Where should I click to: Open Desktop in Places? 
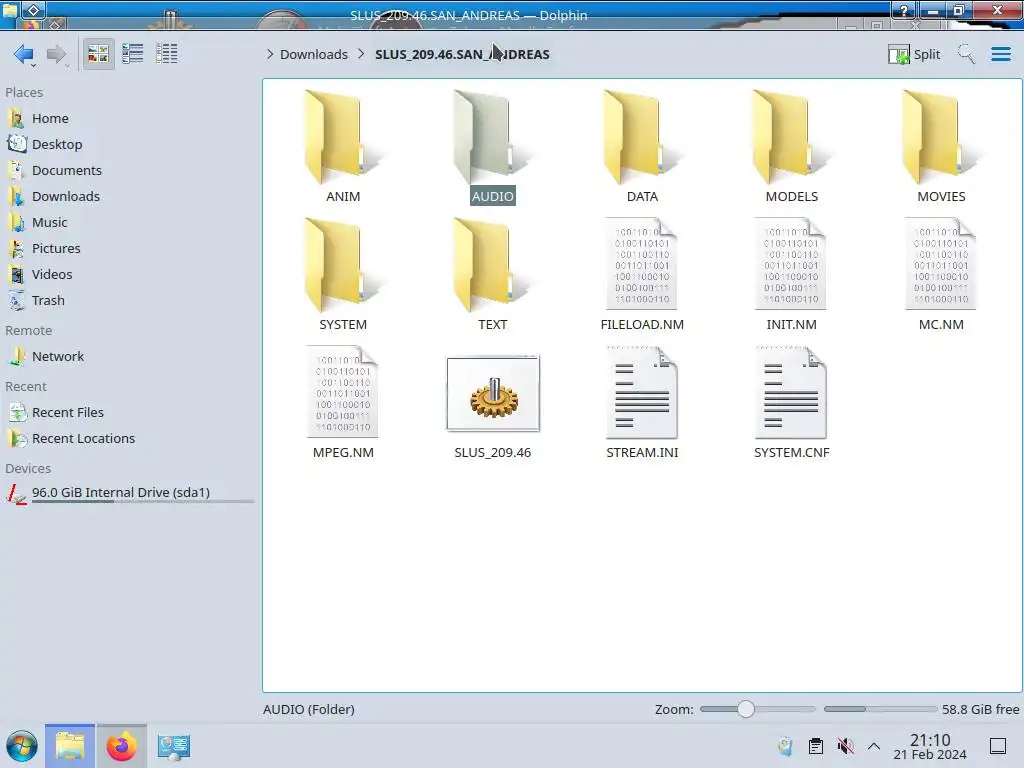pos(57,144)
